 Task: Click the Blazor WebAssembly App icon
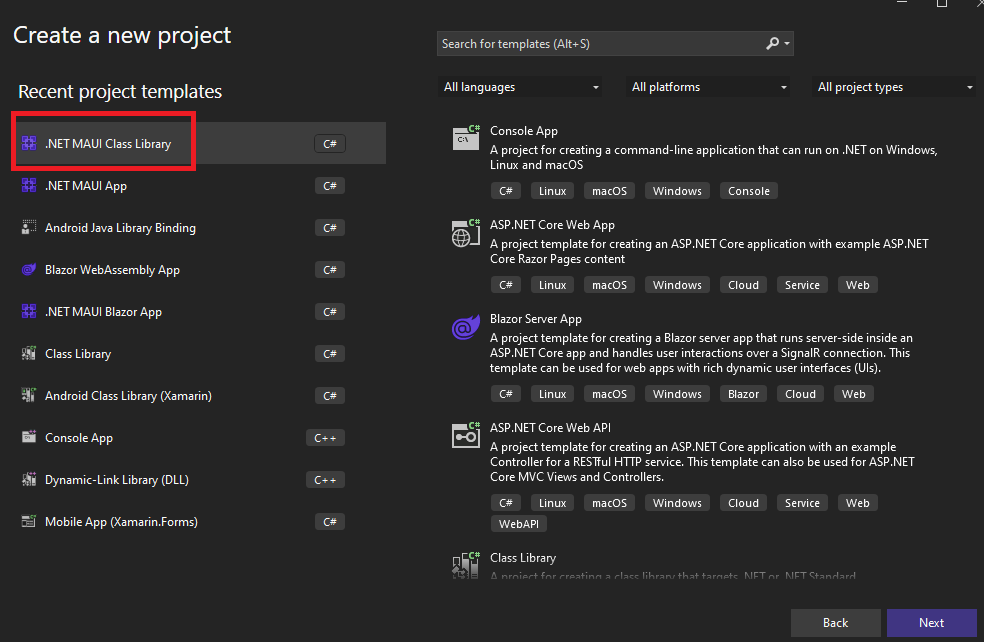click(29, 270)
